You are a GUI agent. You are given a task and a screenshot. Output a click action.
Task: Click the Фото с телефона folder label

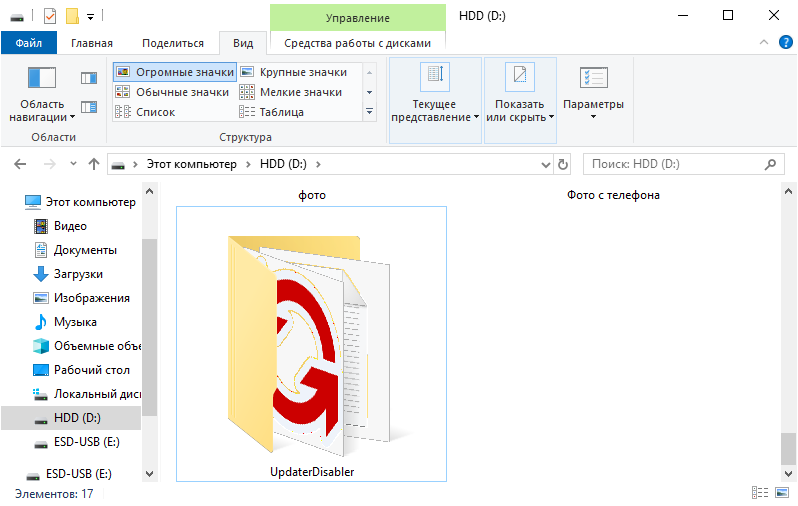[613, 195]
